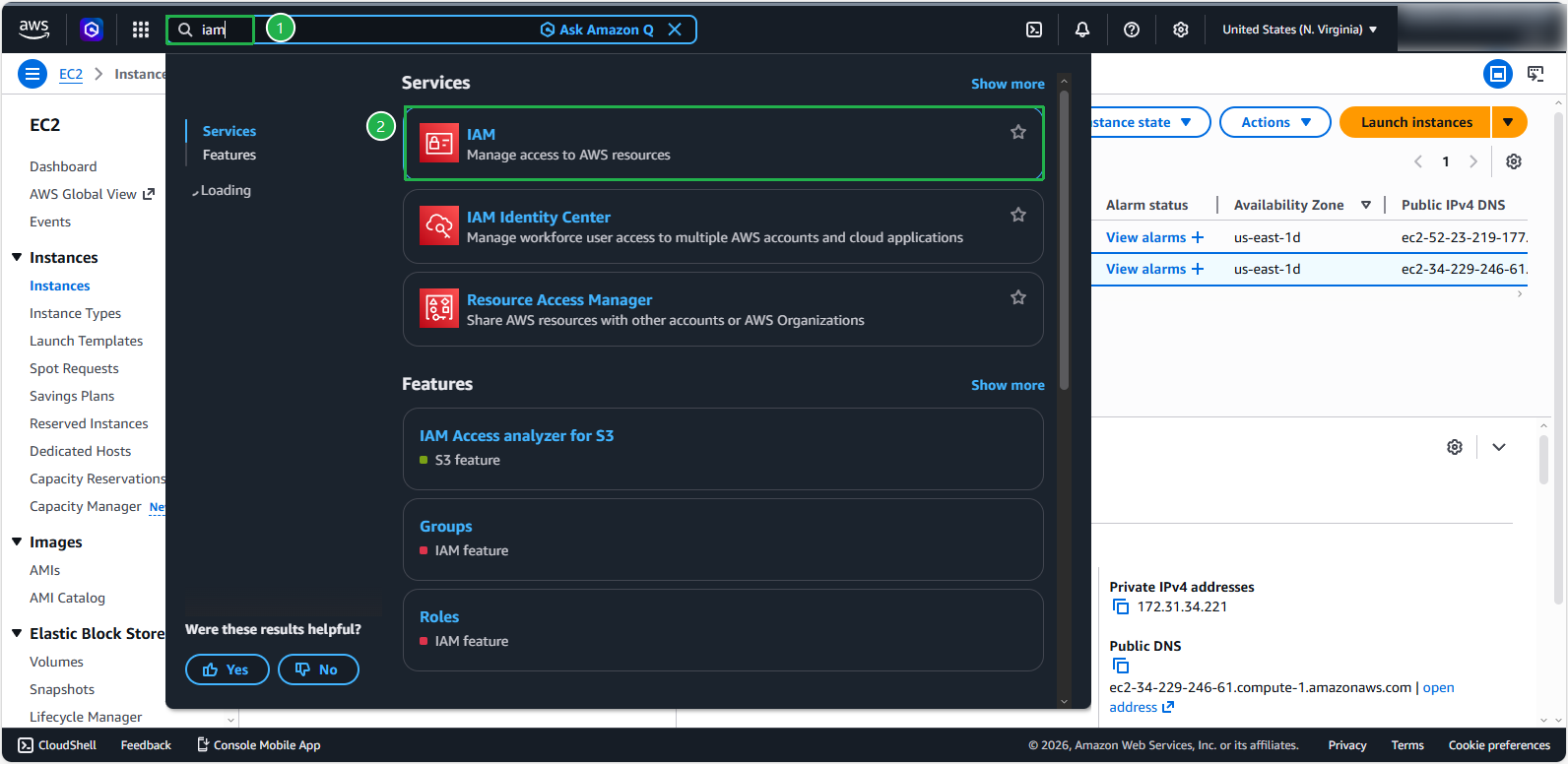
Task: Click the blue split panel icon top right
Action: [1498, 74]
